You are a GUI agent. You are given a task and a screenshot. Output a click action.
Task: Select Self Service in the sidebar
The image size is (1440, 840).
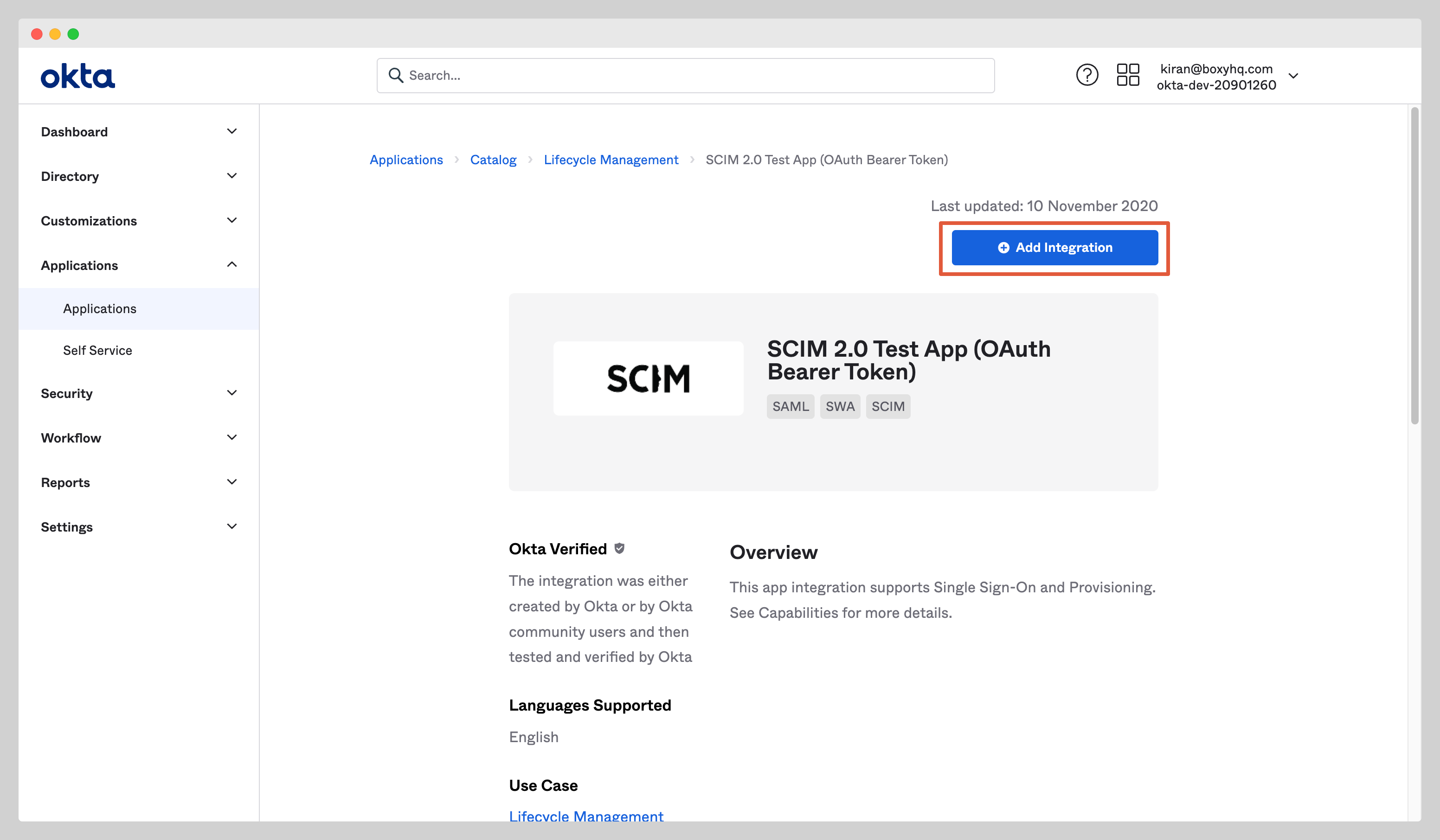tap(98, 350)
